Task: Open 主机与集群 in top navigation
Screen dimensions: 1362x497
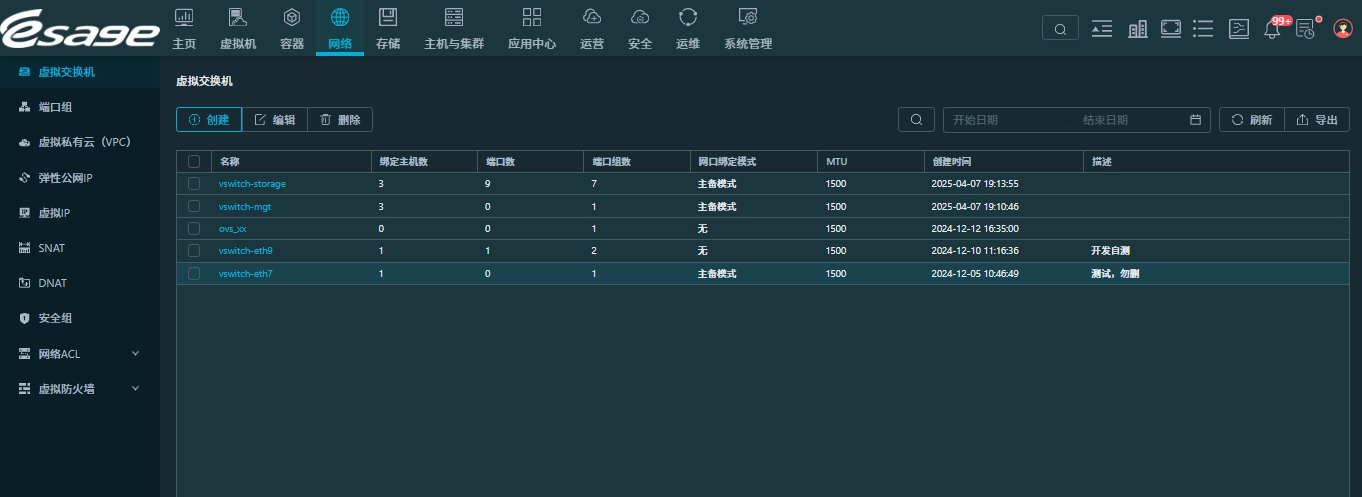Action: 454,28
